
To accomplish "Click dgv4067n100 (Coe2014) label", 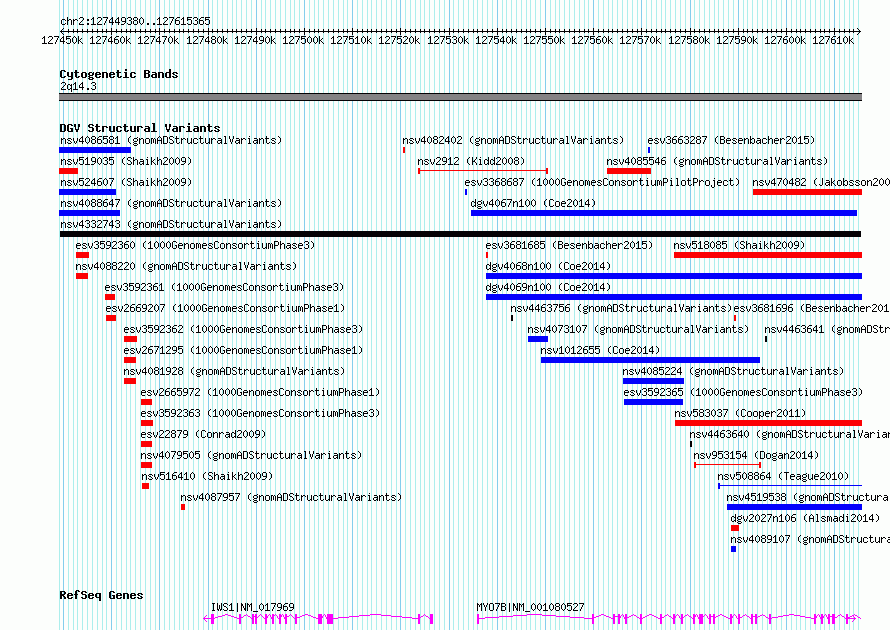I will [x=534, y=203].
